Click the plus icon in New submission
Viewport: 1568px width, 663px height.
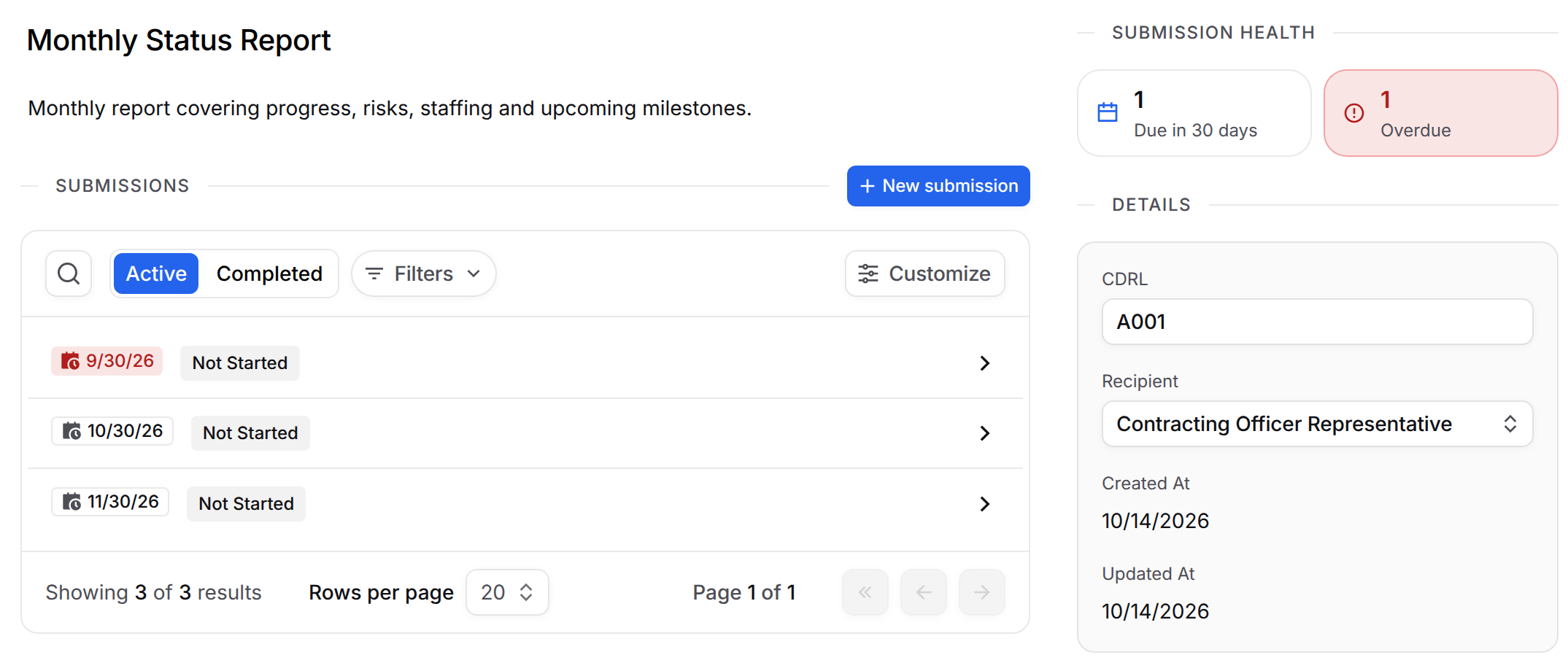click(868, 186)
